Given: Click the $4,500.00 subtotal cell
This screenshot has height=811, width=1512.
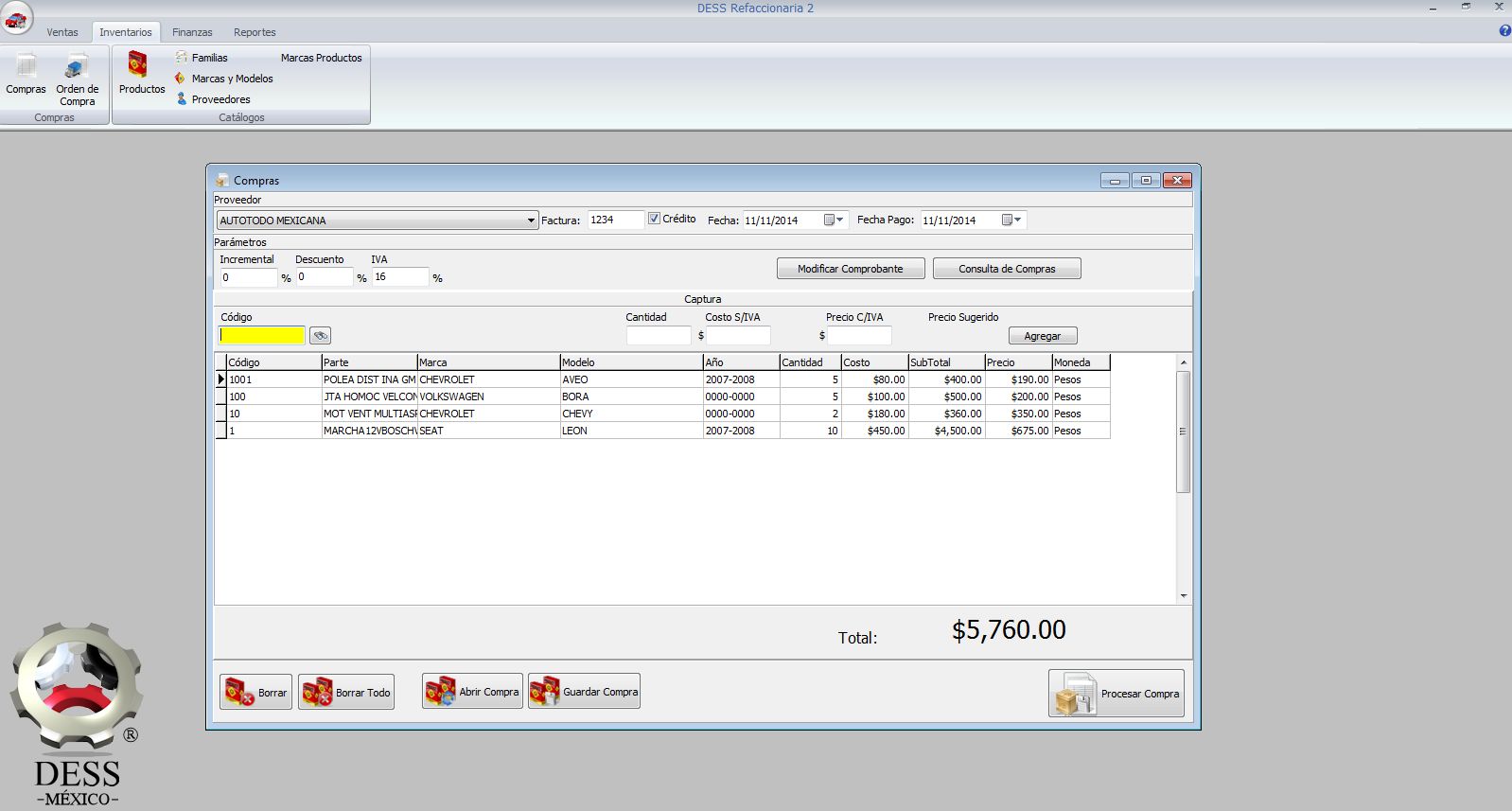Looking at the screenshot, I should (946, 431).
